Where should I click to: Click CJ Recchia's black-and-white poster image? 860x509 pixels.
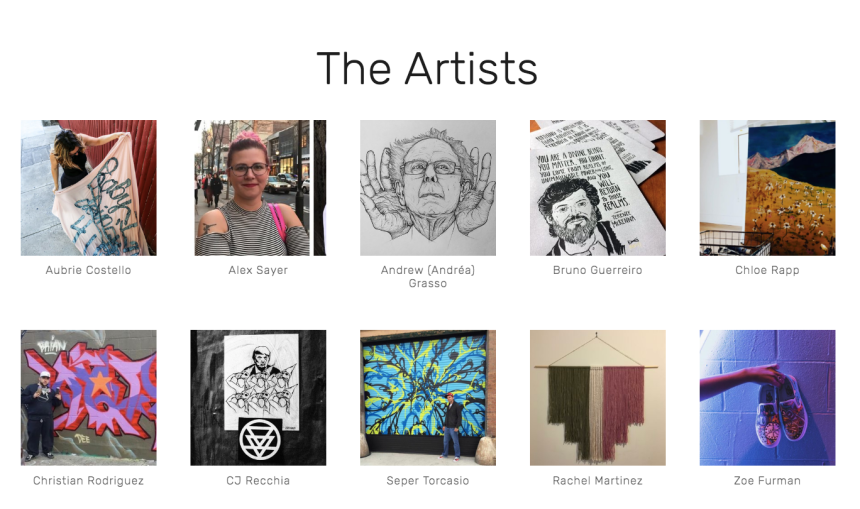[x=258, y=398]
